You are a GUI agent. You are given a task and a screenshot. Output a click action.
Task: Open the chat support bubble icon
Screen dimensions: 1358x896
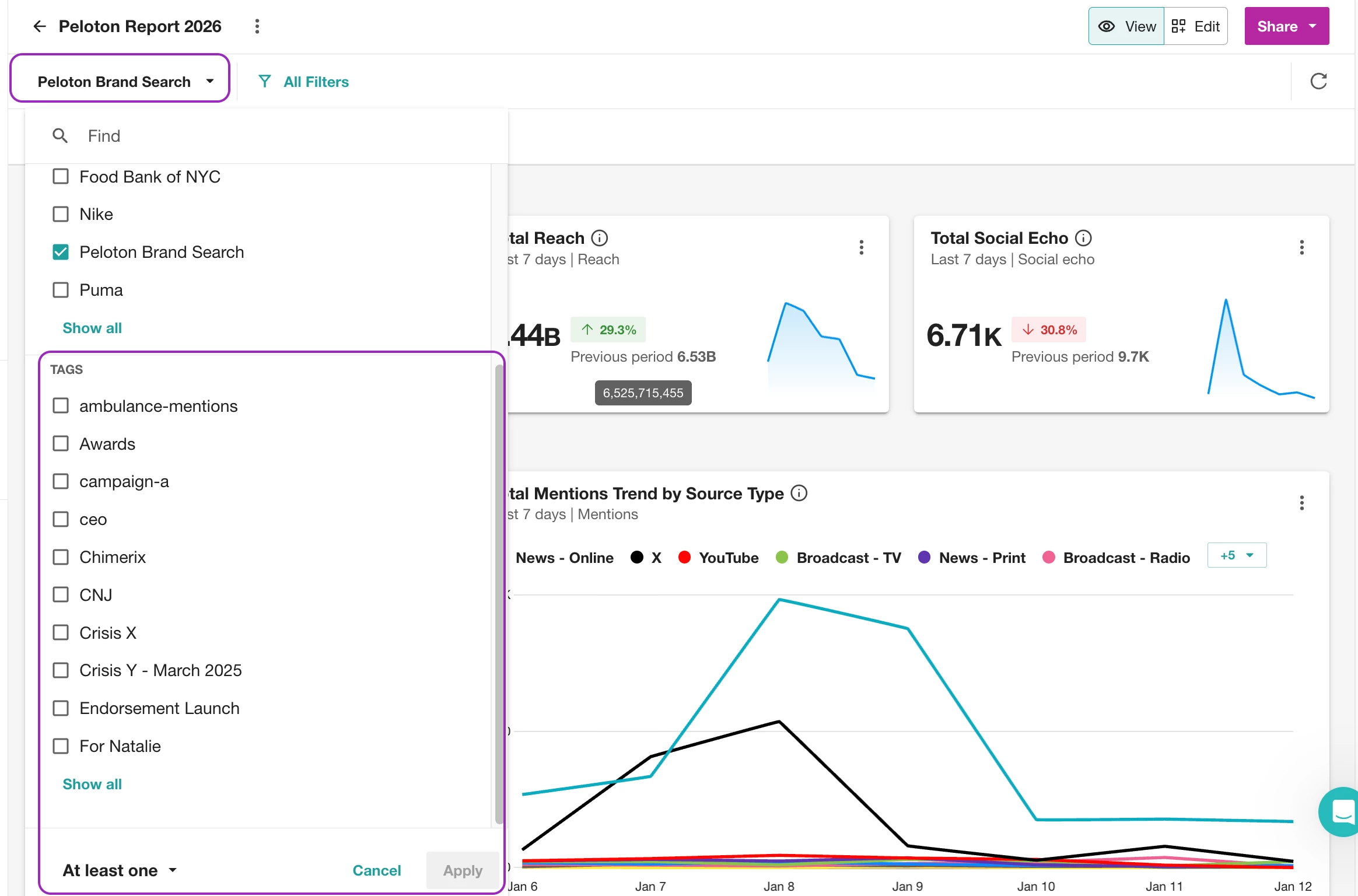click(x=1342, y=811)
